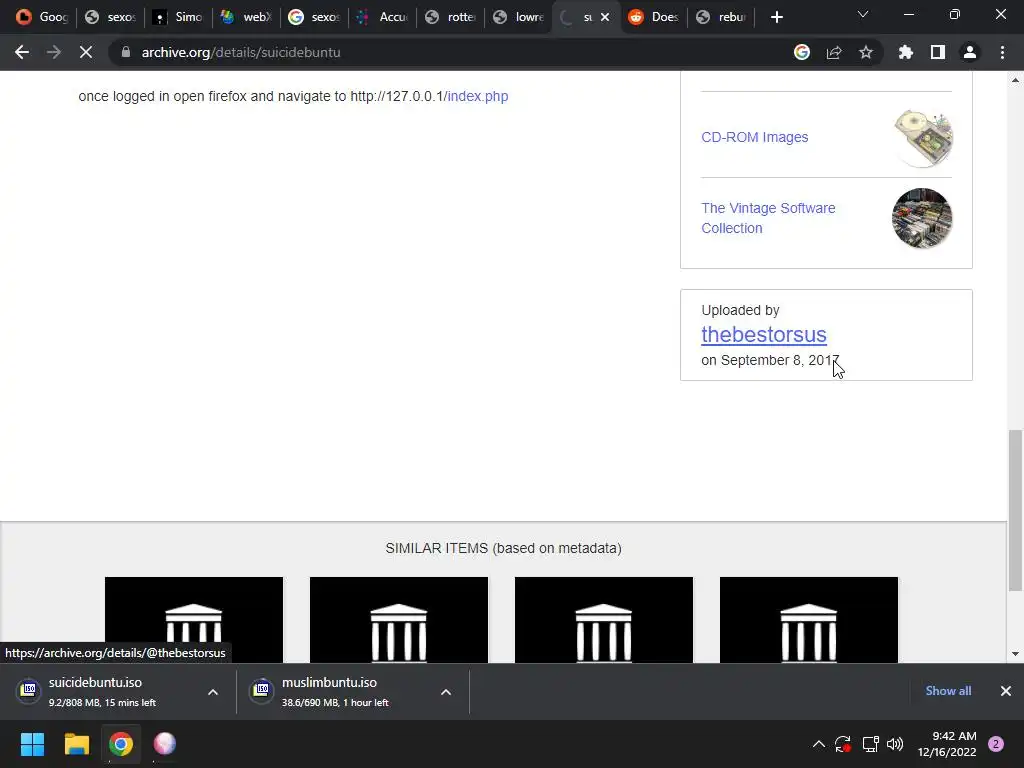Image resolution: width=1024 pixels, height=768 pixels.
Task: Open the volume tray icon
Action: click(x=895, y=744)
